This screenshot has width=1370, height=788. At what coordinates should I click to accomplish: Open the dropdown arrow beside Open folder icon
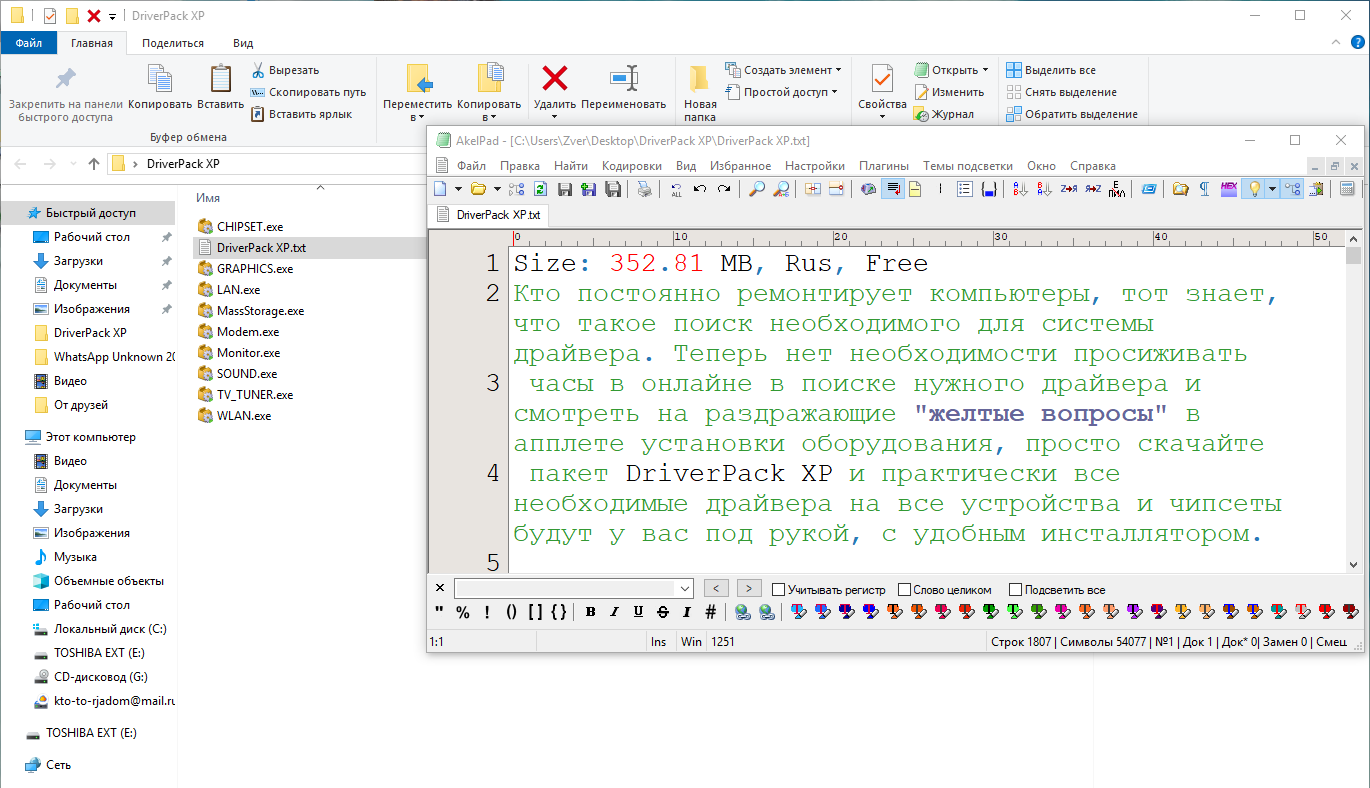pyautogui.click(x=497, y=188)
